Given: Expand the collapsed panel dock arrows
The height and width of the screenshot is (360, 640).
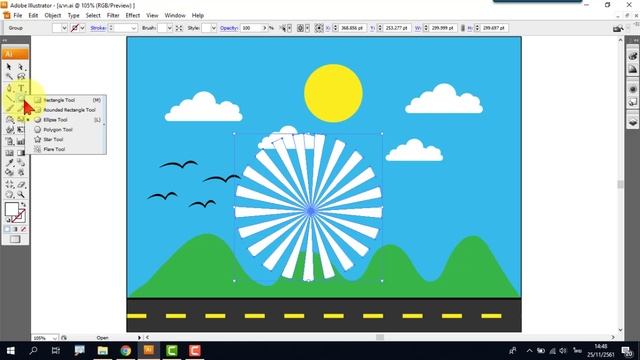Looking at the screenshot, I should tap(635, 40).
